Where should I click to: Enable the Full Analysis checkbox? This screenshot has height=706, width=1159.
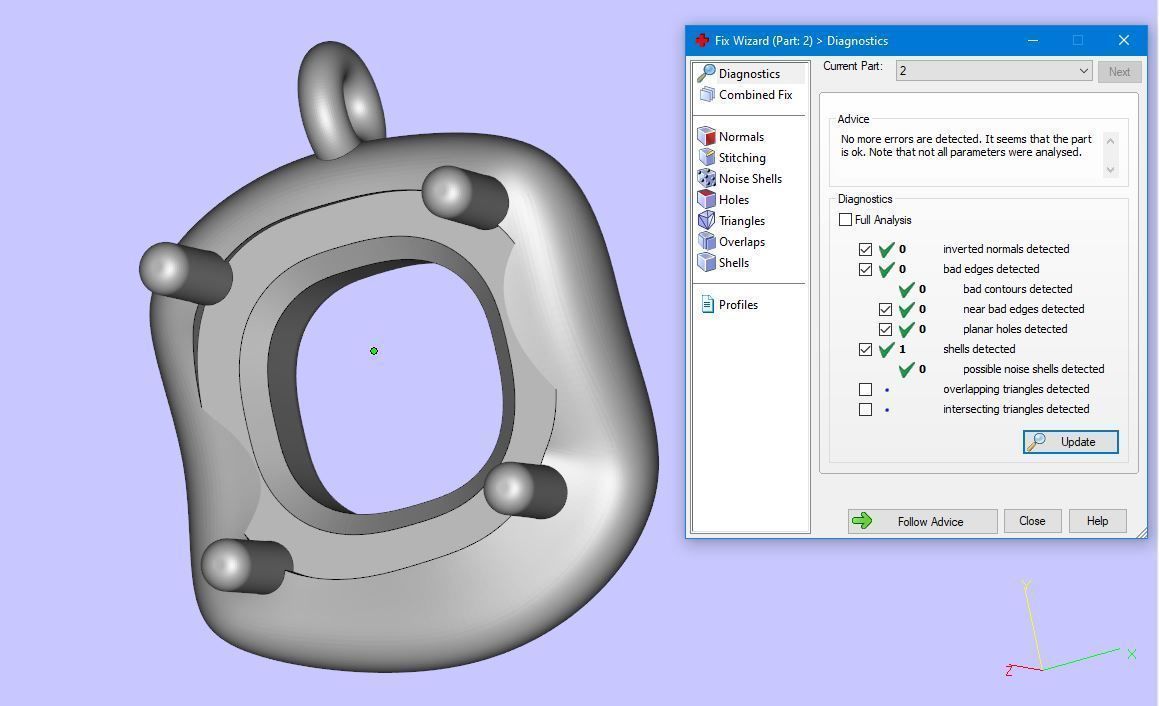[846, 220]
